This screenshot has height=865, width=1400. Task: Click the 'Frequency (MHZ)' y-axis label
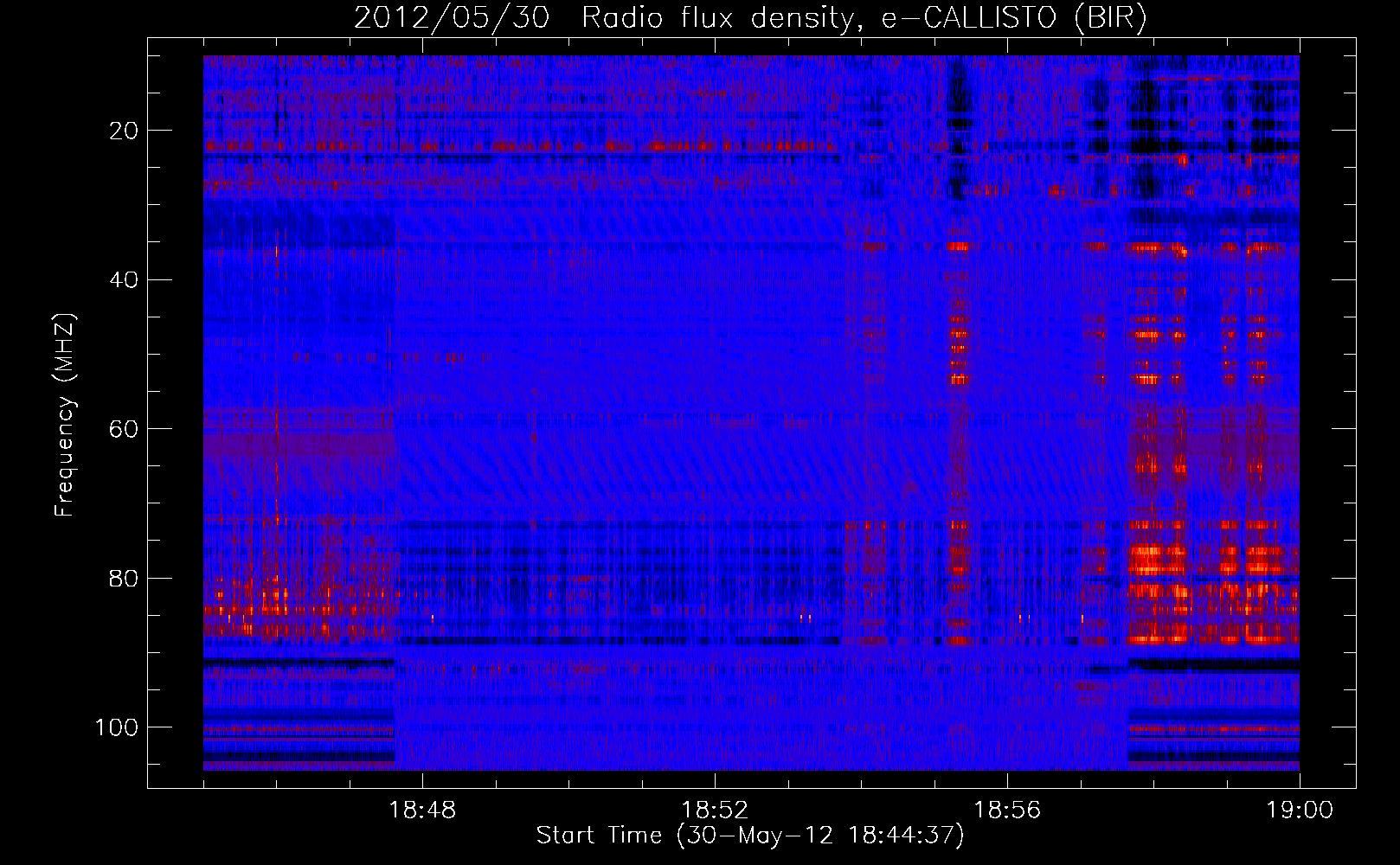pyautogui.click(x=65, y=415)
